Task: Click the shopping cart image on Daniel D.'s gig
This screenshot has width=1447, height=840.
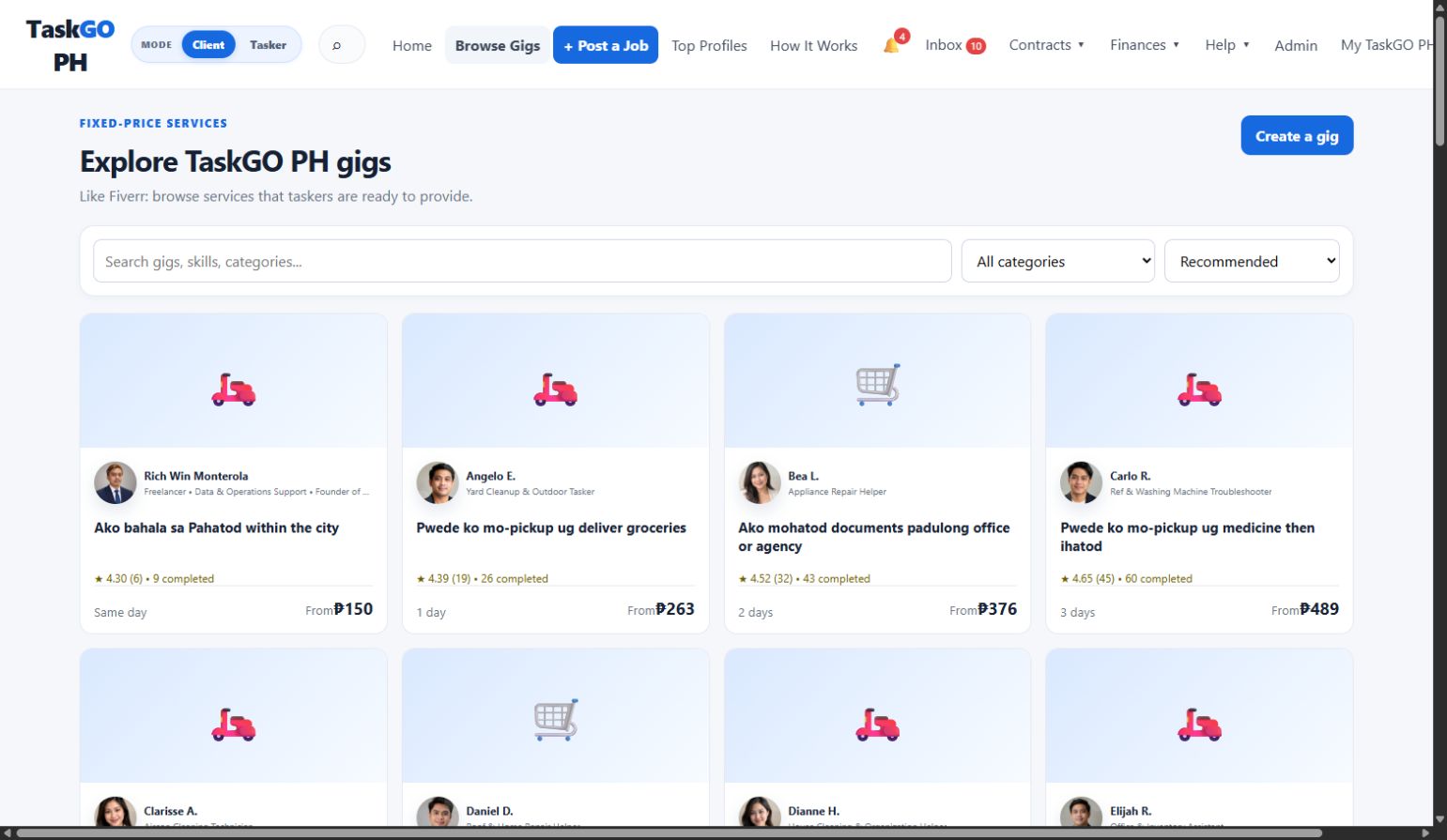Action: (x=556, y=720)
